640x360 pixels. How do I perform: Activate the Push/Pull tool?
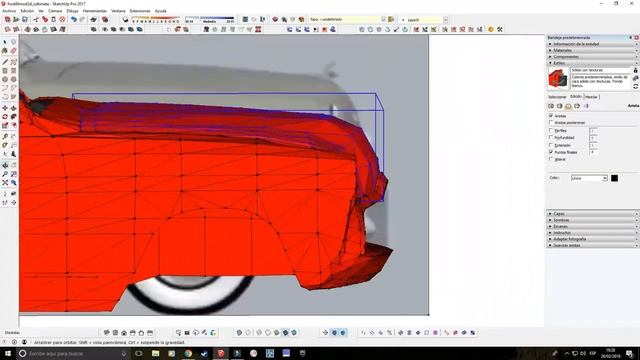click(x=13, y=108)
